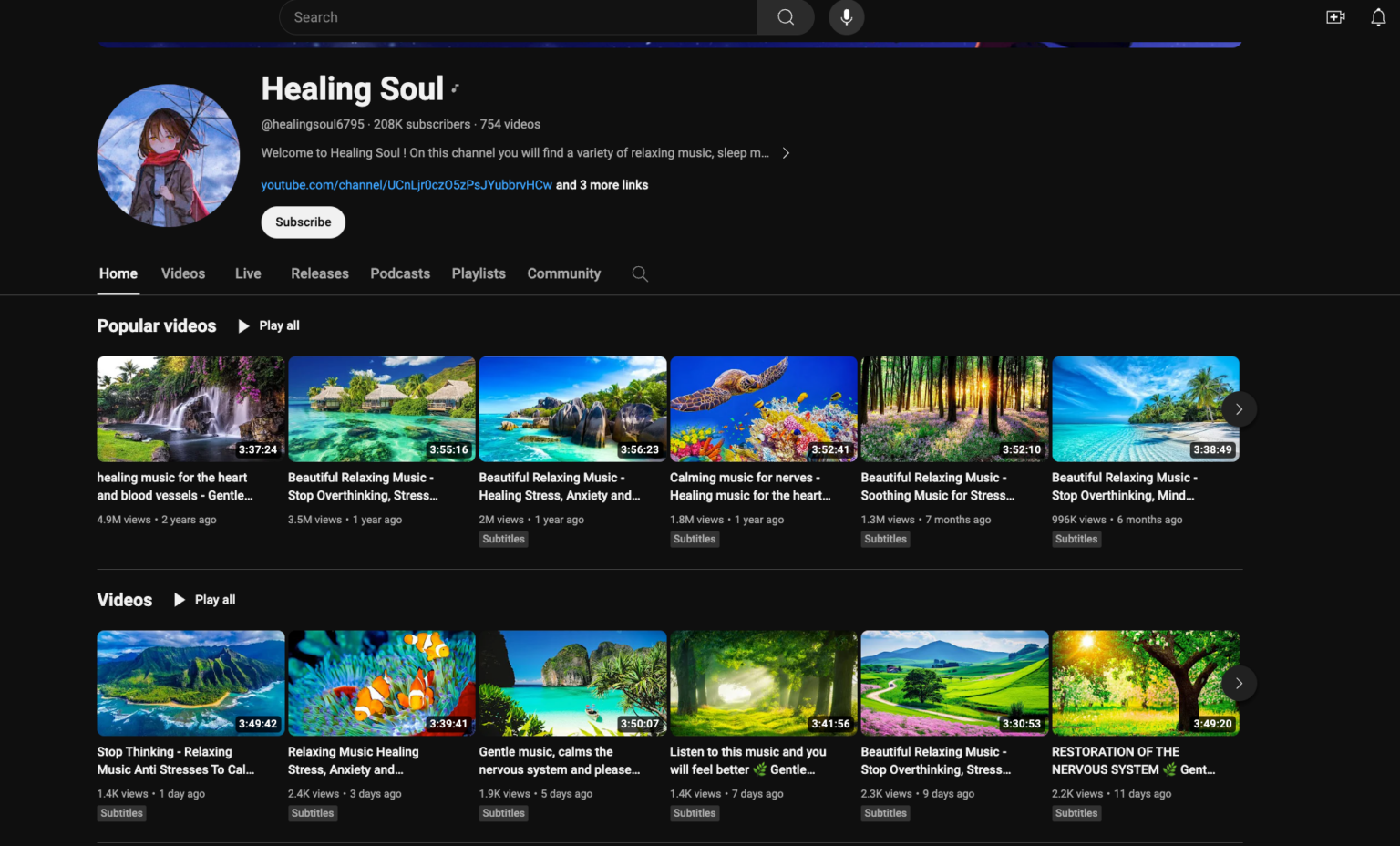Click into the Search input field

(x=520, y=17)
